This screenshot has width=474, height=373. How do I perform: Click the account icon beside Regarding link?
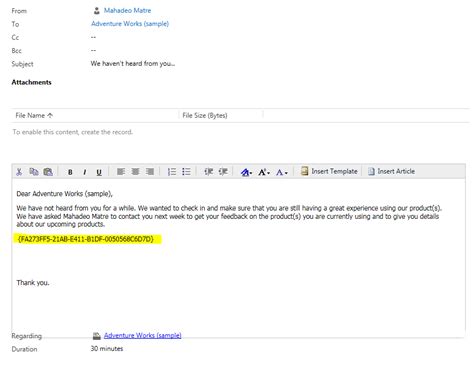pyautogui.click(x=97, y=336)
